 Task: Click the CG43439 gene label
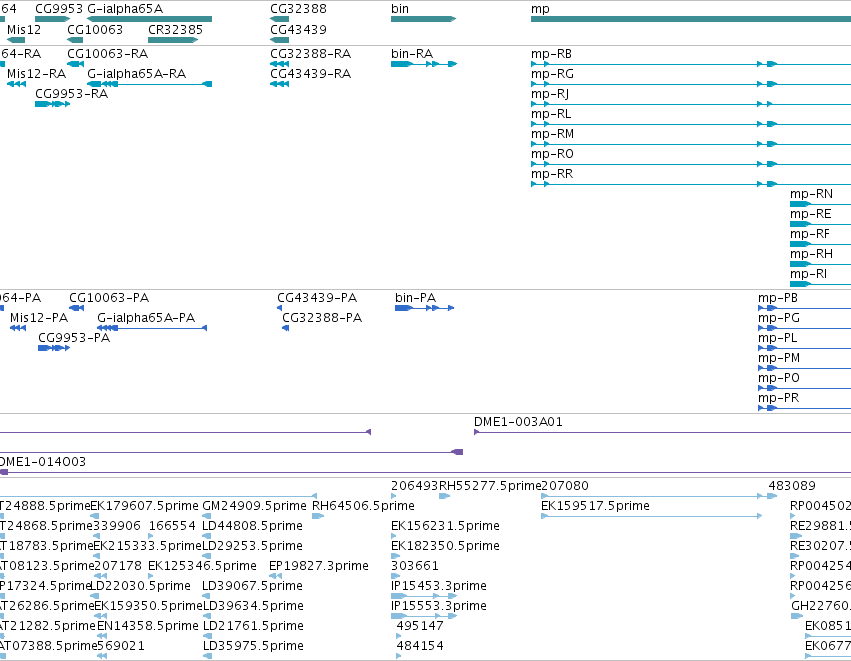point(299,30)
